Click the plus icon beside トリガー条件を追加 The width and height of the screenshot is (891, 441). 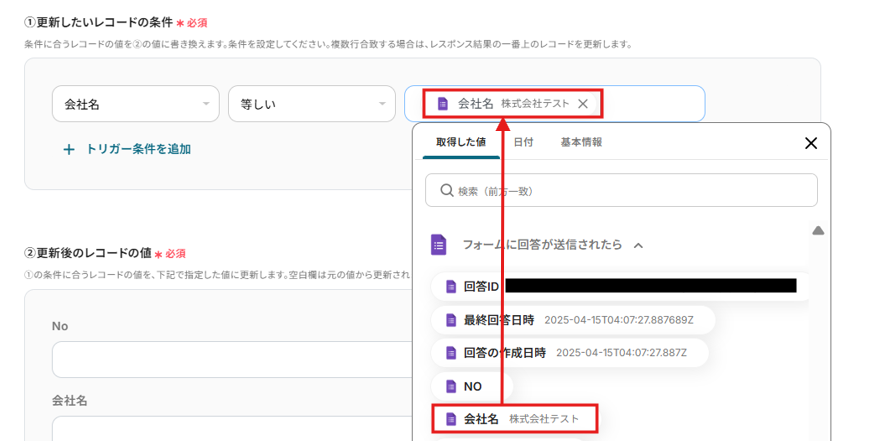pyautogui.click(x=69, y=150)
